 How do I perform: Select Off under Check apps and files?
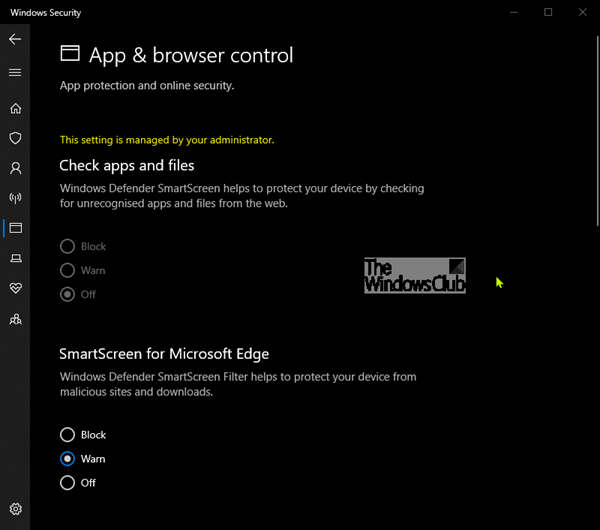(x=67, y=294)
